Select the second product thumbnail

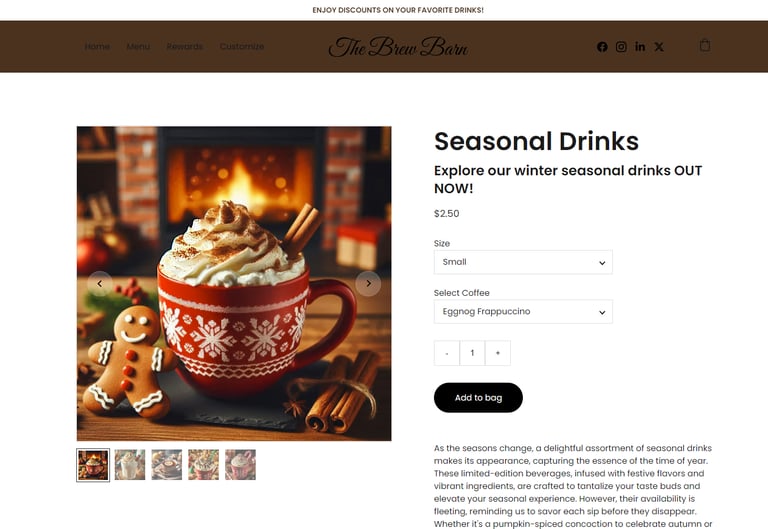click(130, 465)
